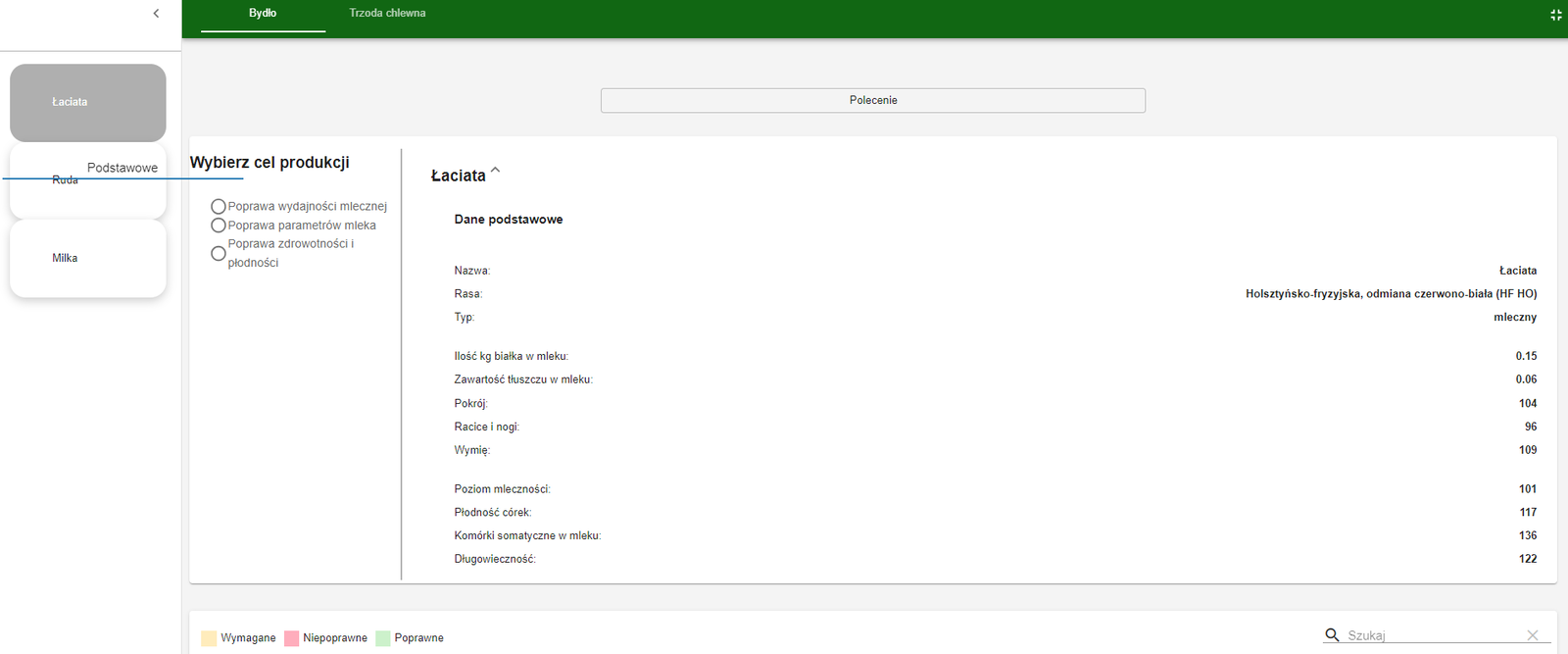Click the green Poprawne legend swatch
The width and height of the screenshot is (1568, 654).
[382, 638]
